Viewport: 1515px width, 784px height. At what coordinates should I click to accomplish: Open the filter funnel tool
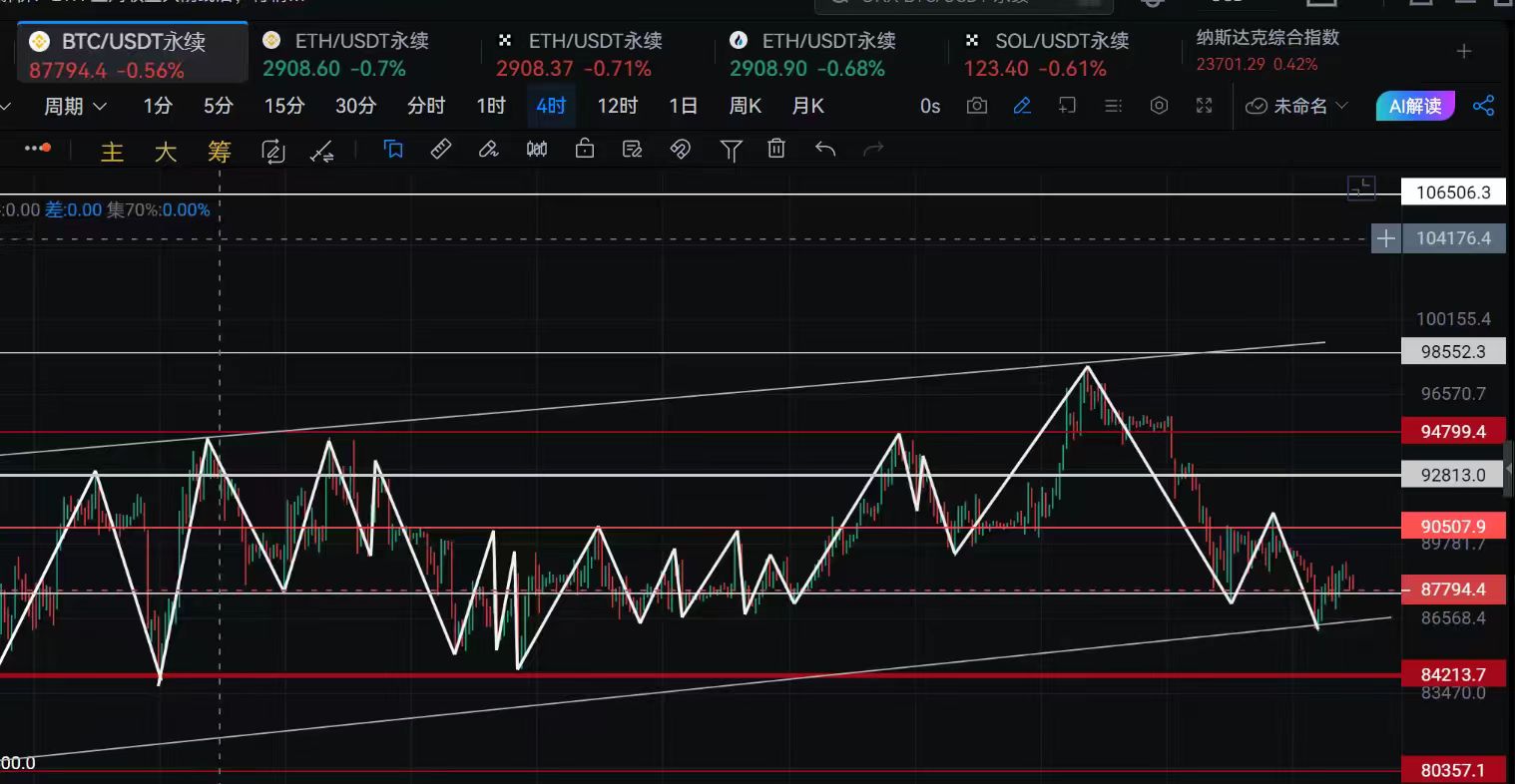pos(731,150)
